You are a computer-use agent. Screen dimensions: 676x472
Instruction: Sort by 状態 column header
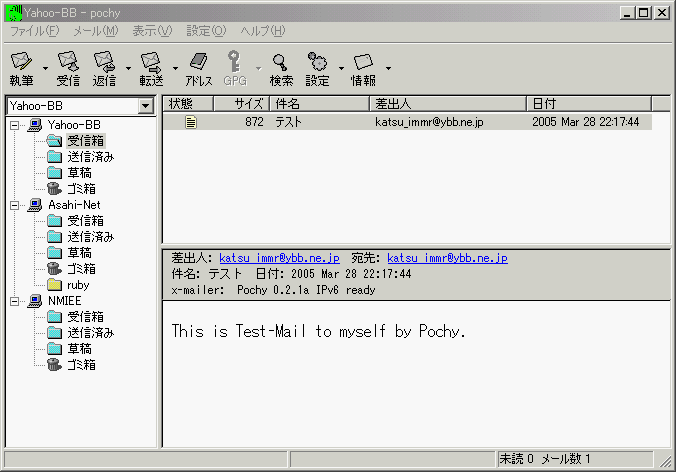pos(188,104)
